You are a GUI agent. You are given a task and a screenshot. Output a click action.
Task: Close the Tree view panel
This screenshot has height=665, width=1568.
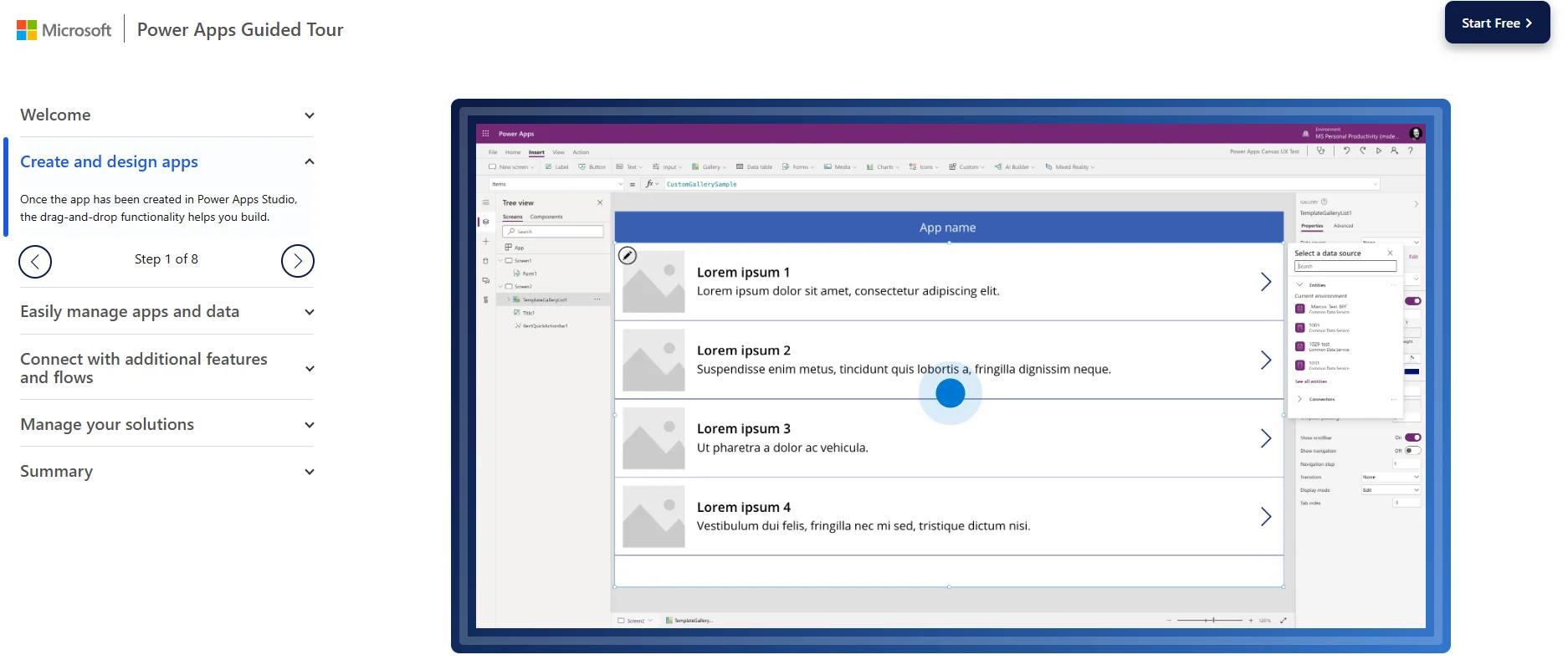pyautogui.click(x=600, y=202)
